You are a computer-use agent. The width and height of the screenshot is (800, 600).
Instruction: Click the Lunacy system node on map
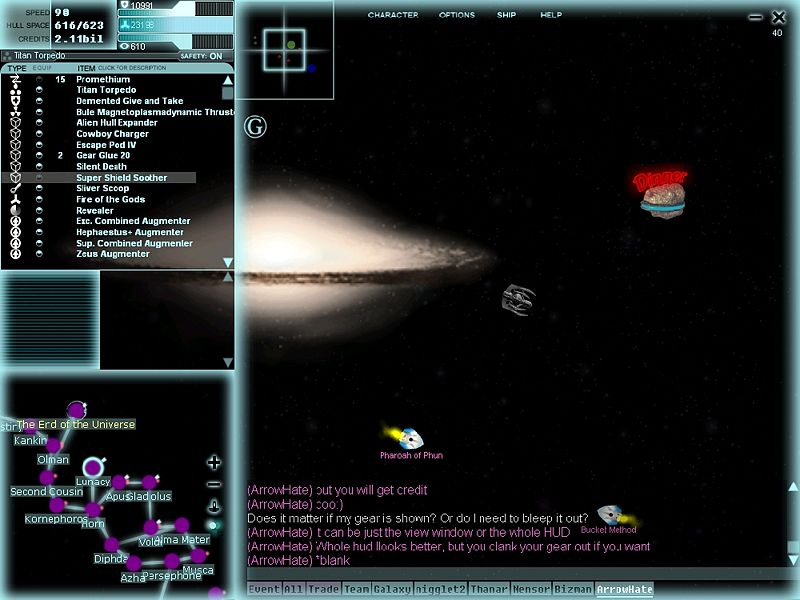94,466
